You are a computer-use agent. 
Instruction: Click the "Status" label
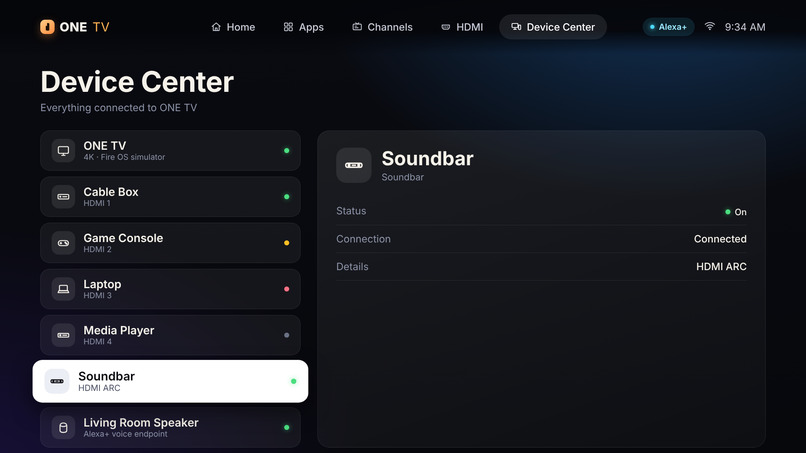pos(351,211)
